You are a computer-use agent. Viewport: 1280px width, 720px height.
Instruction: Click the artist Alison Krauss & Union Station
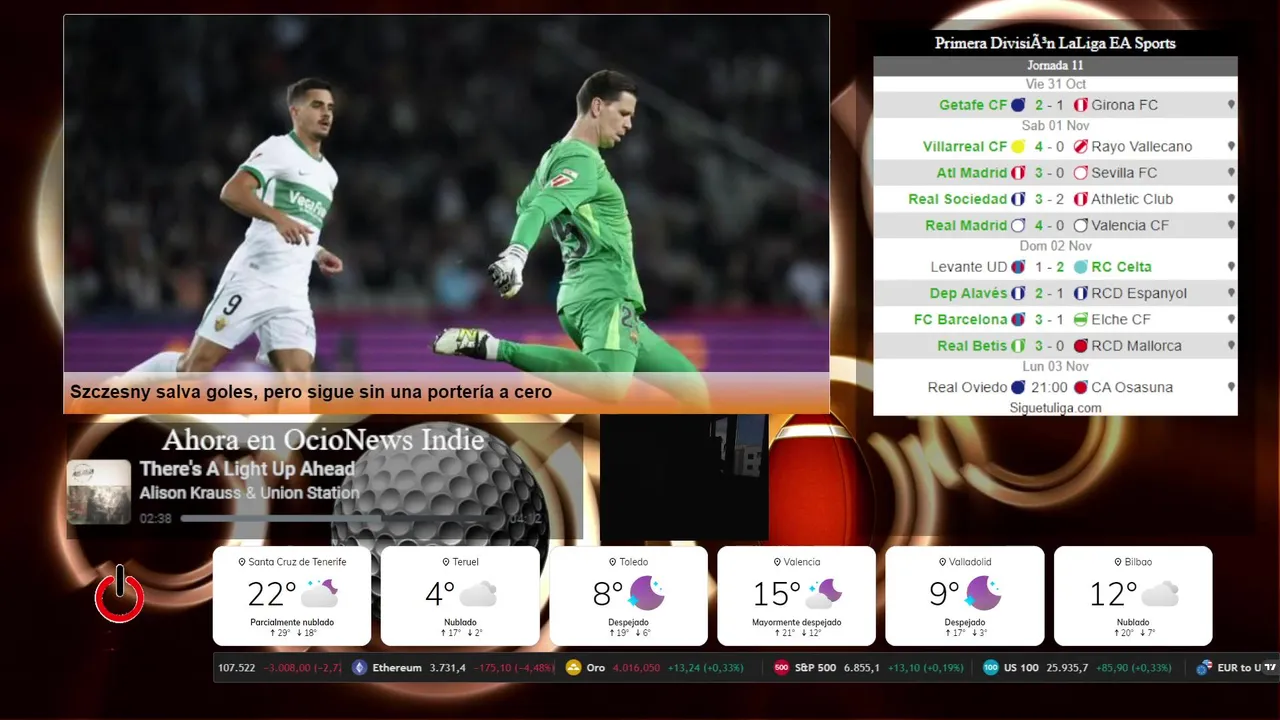(249, 493)
